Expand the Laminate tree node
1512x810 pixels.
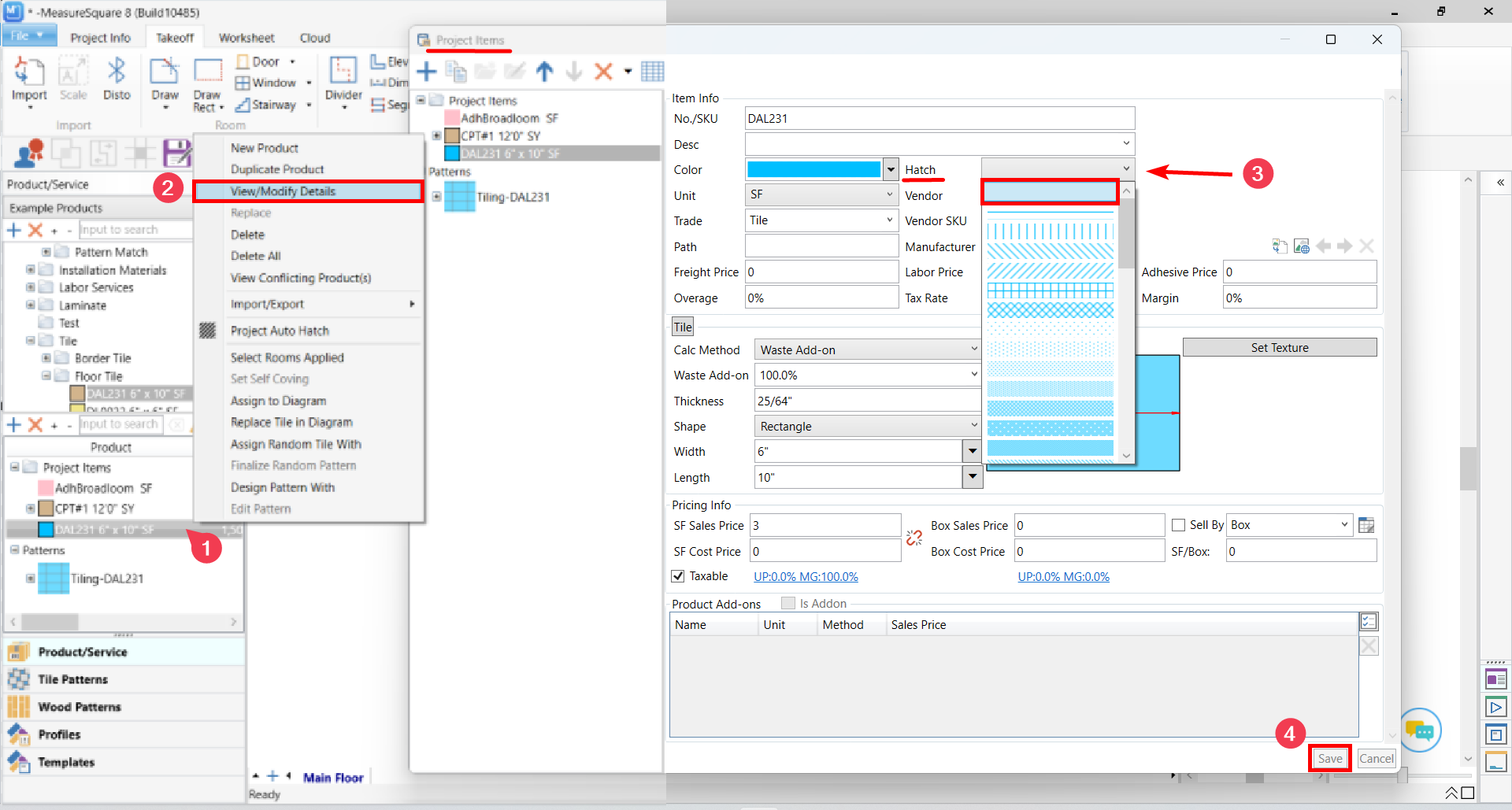[31, 305]
